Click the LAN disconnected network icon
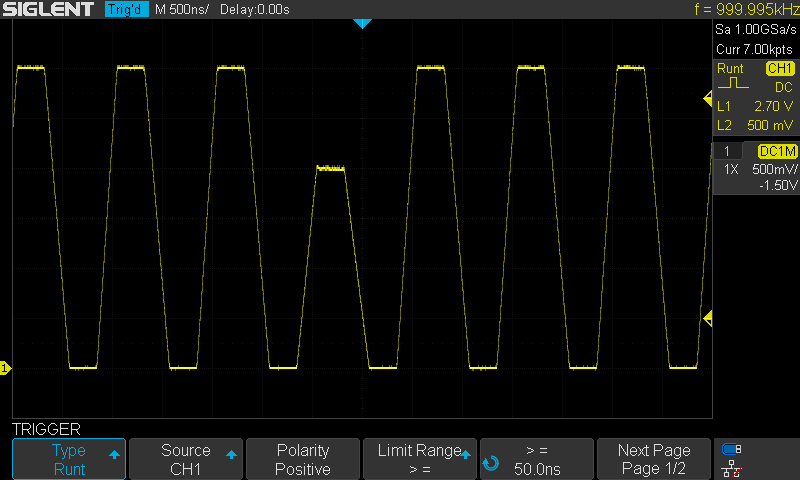This screenshot has width=800, height=480. coord(732,468)
